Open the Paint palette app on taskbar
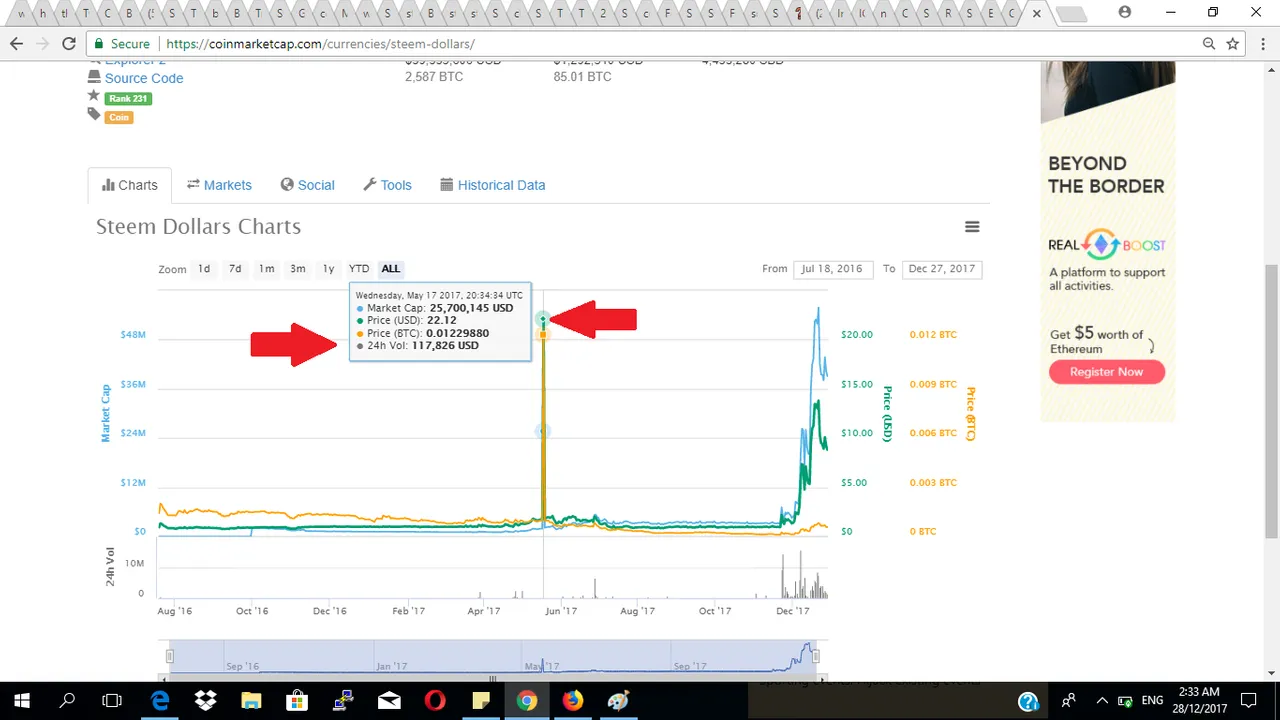1280x720 pixels. click(x=619, y=700)
